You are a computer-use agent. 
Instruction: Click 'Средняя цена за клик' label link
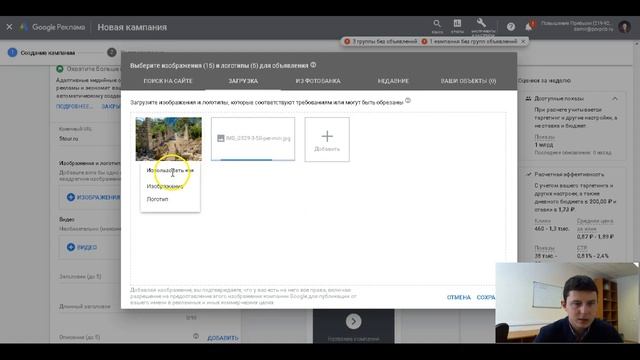(595, 225)
